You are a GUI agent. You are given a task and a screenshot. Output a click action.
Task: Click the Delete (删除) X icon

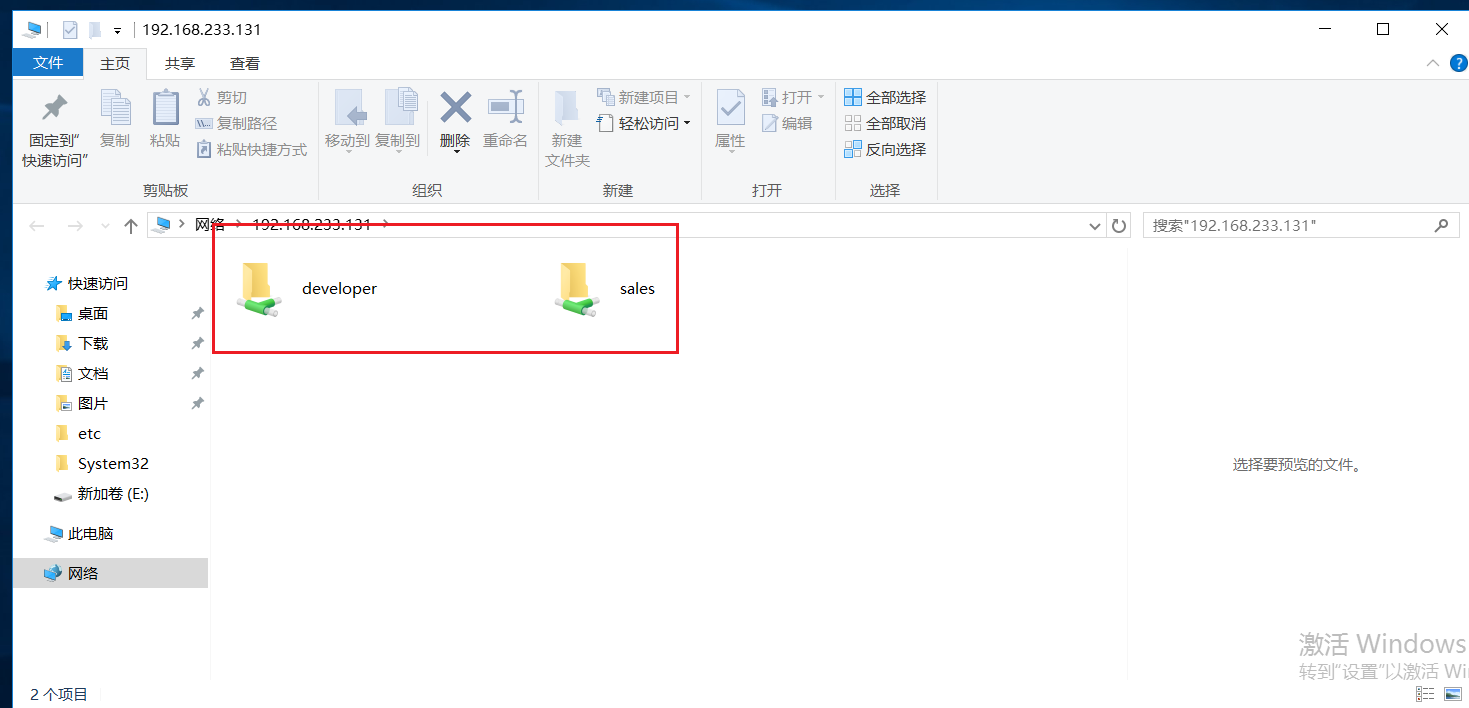click(x=455, y=108)
